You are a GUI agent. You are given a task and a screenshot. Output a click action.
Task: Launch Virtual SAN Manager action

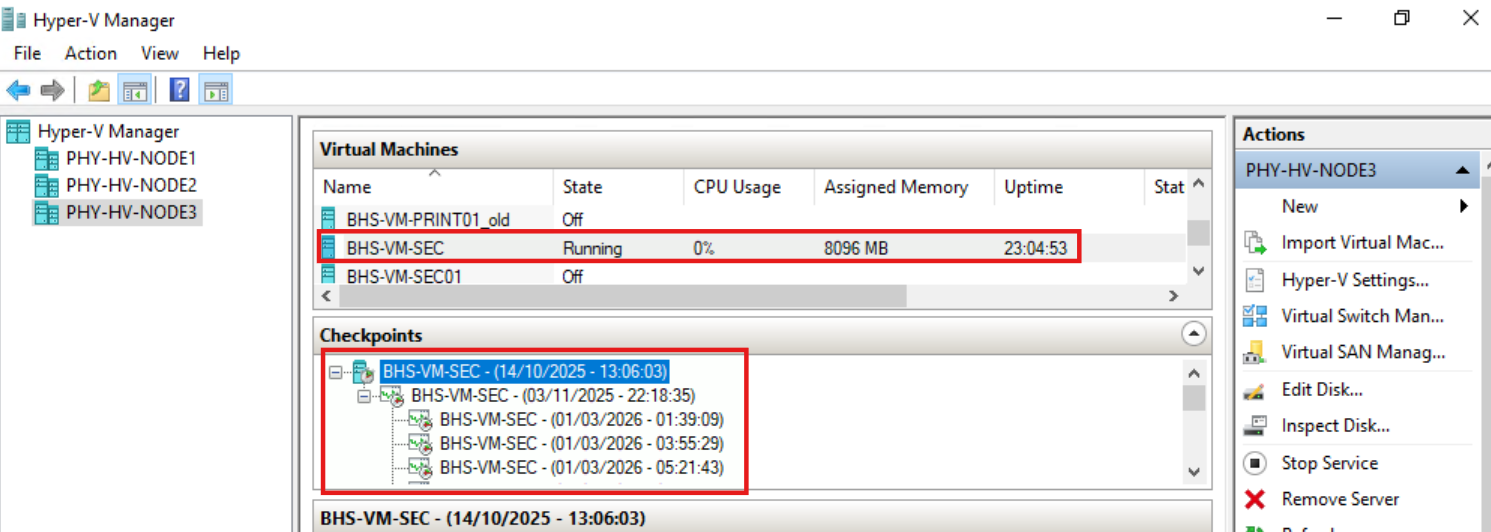point(1363,353)
